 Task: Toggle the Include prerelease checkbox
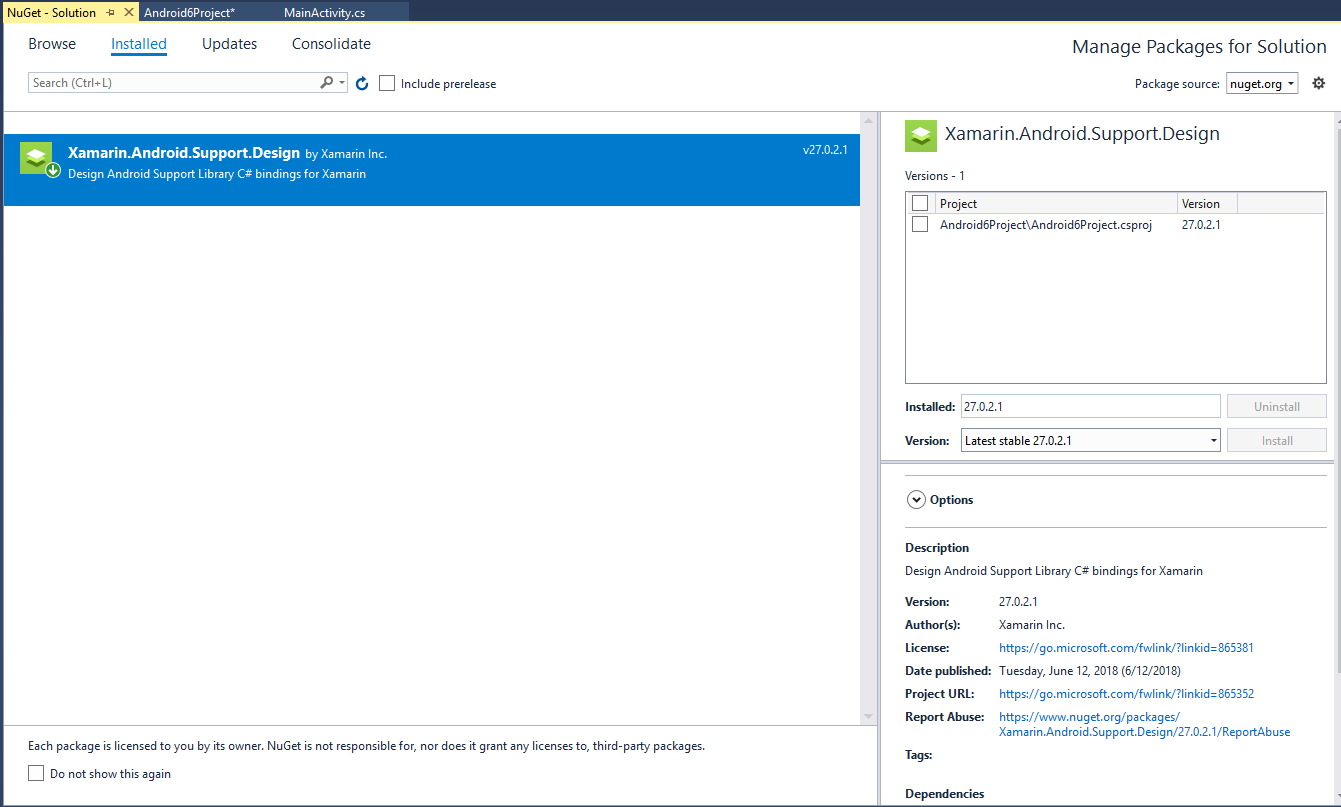coord(387,83)
